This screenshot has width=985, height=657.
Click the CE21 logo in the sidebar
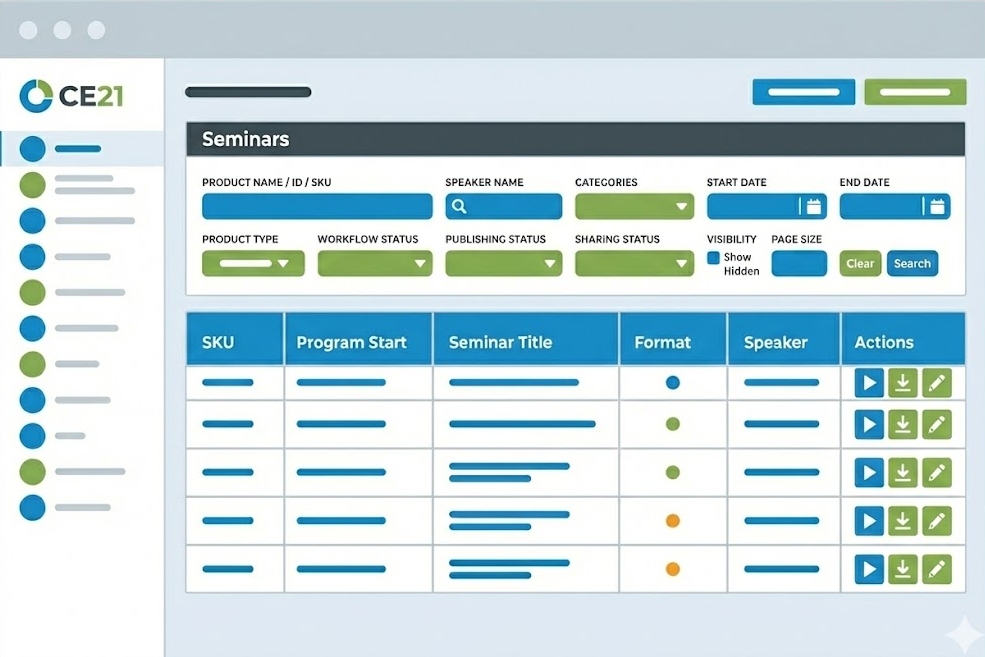[x=71, y=96]
